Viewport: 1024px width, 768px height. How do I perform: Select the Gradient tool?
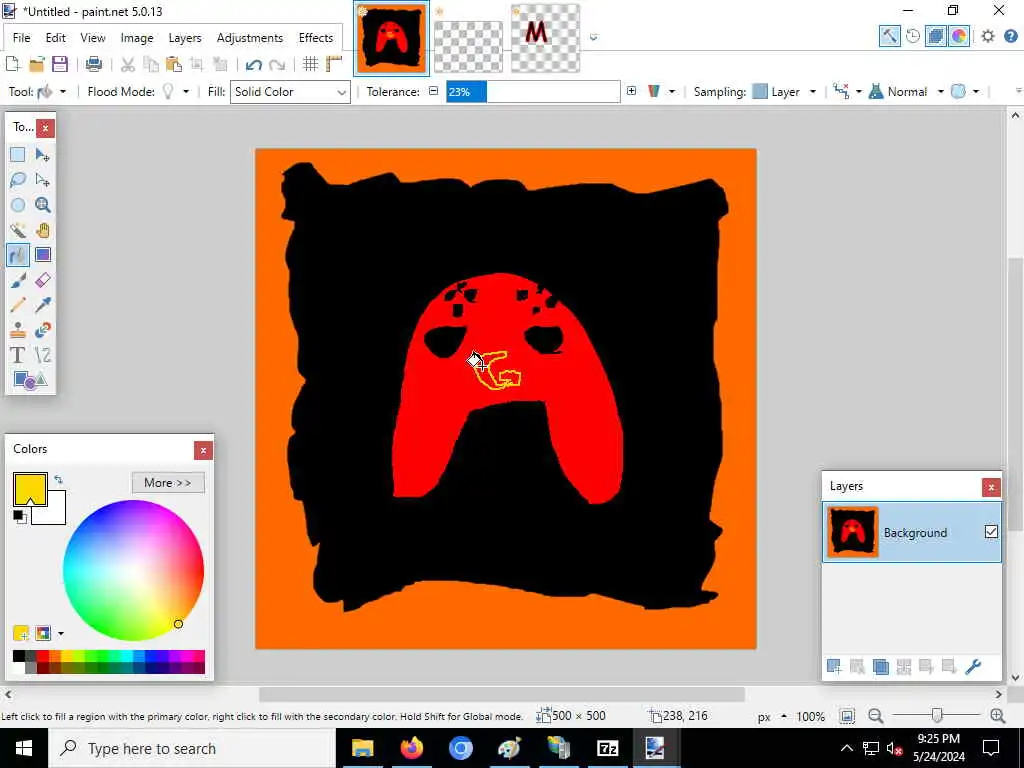[x=42, y=255]
